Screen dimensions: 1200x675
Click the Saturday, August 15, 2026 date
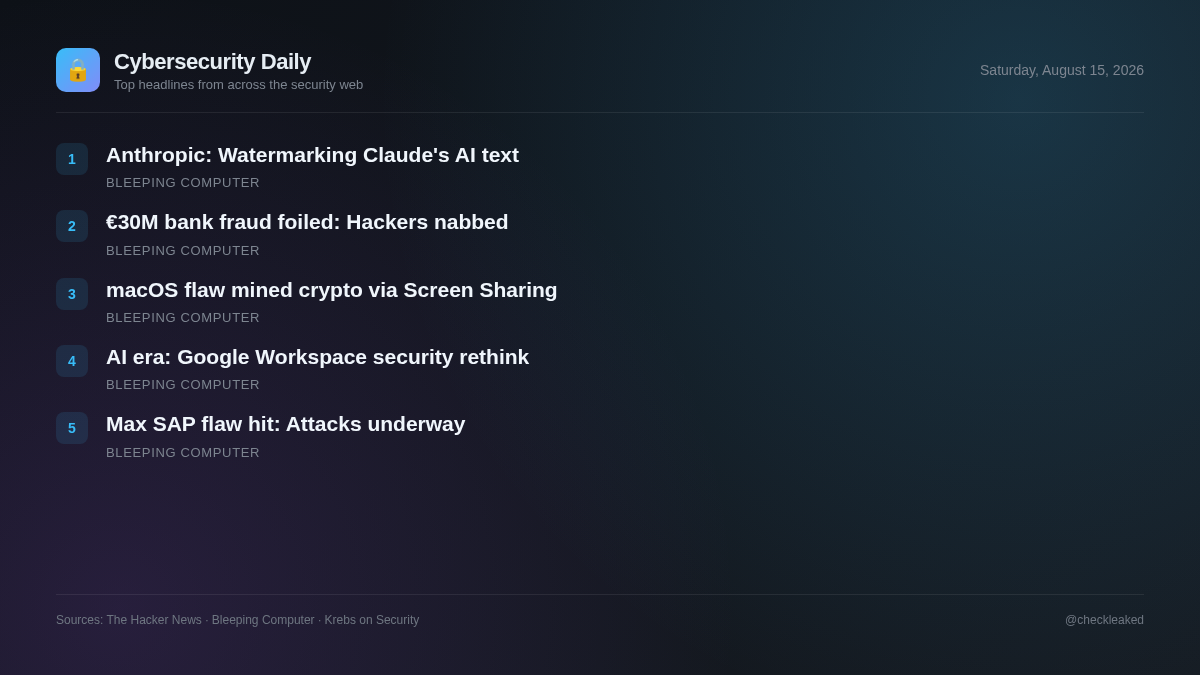click(1062, 70)
